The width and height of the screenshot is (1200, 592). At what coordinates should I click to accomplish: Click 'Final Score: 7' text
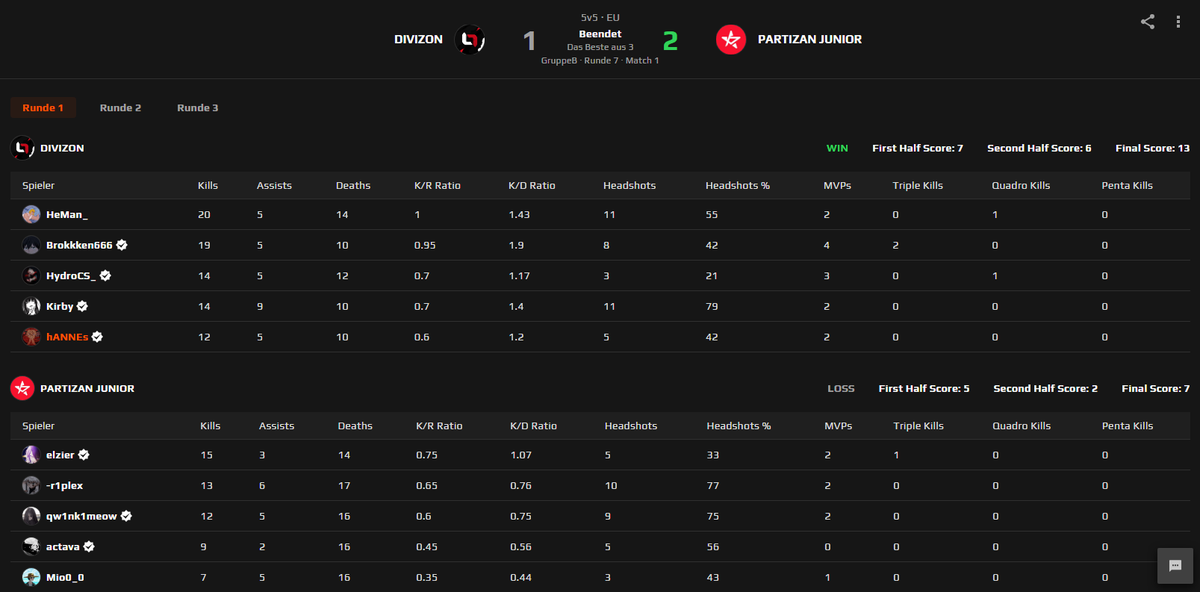[x=1156, y=388]
